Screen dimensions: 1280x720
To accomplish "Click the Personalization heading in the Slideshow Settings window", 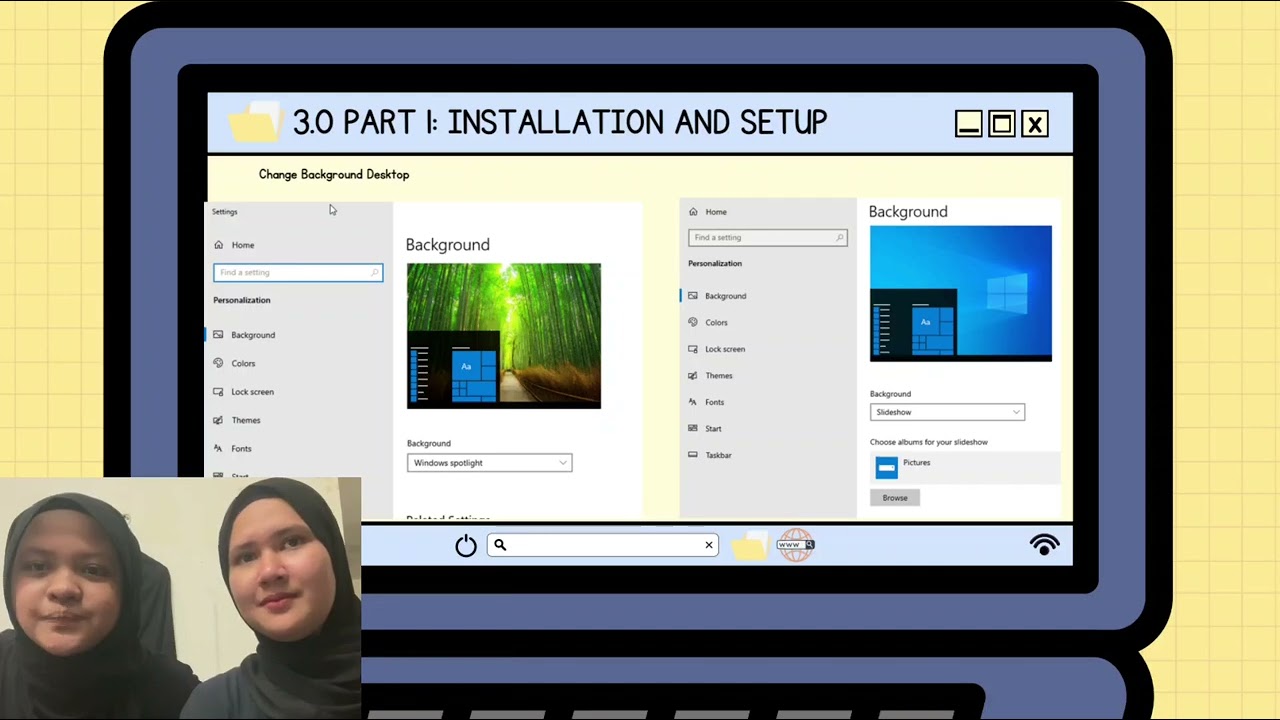I will (x=715, y=264).
